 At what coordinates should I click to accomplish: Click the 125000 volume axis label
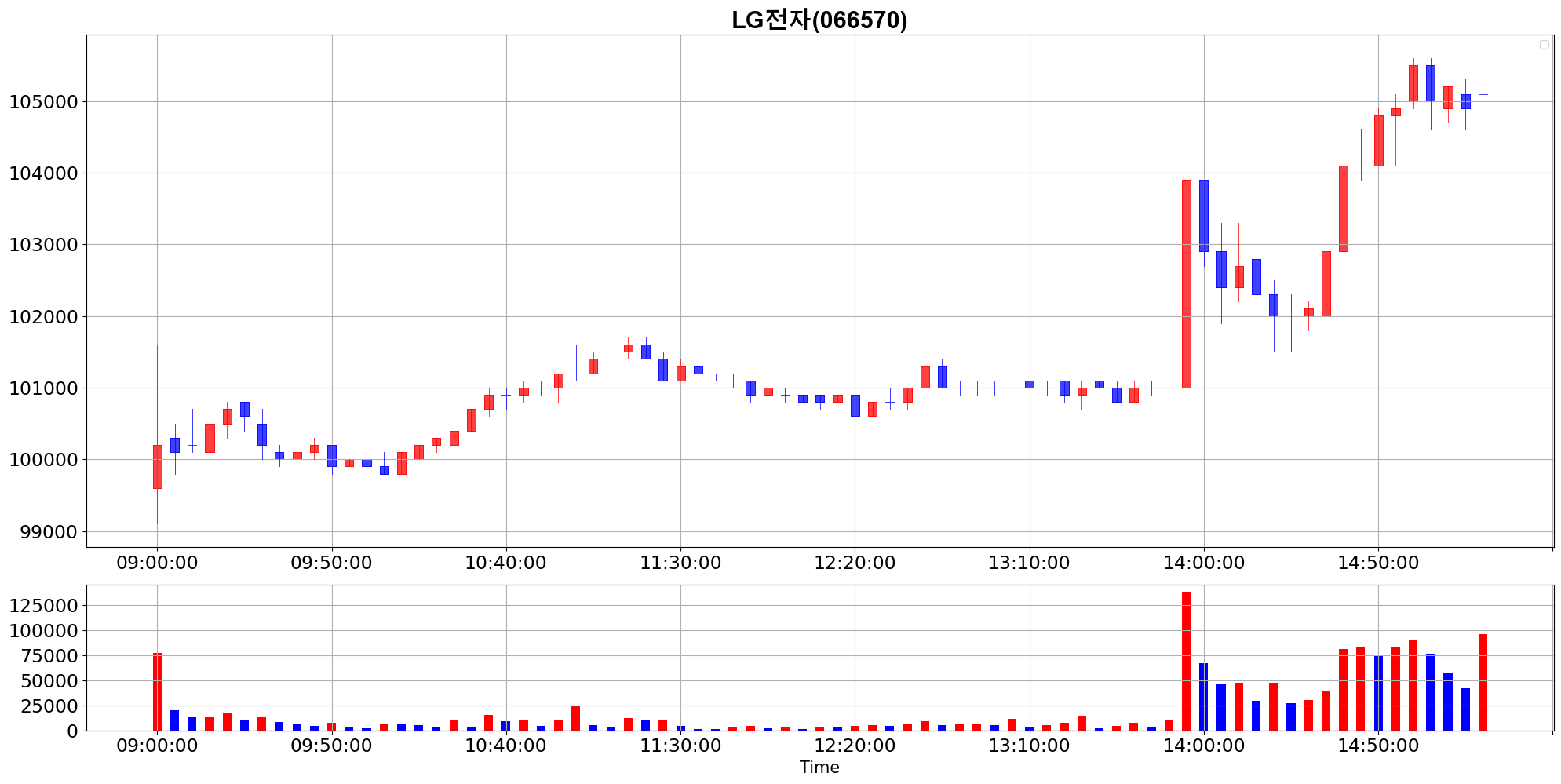(44, 606)
